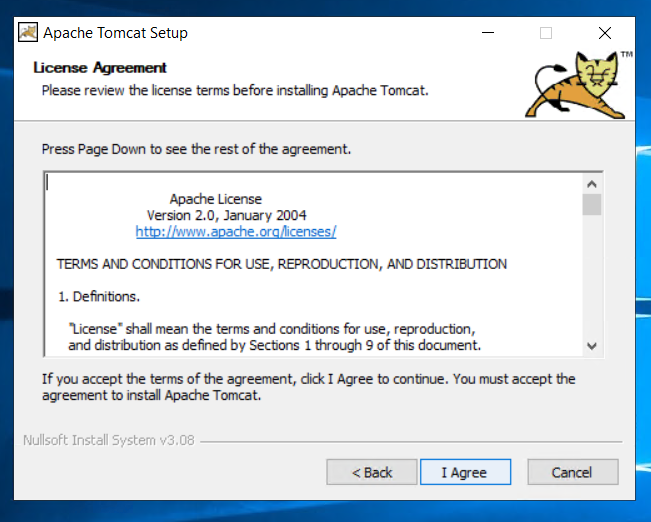Click 'Version 2.0, January 2004' text
Image resolution: width=651 pixels, height=522 pixels.
coord(227,215)
